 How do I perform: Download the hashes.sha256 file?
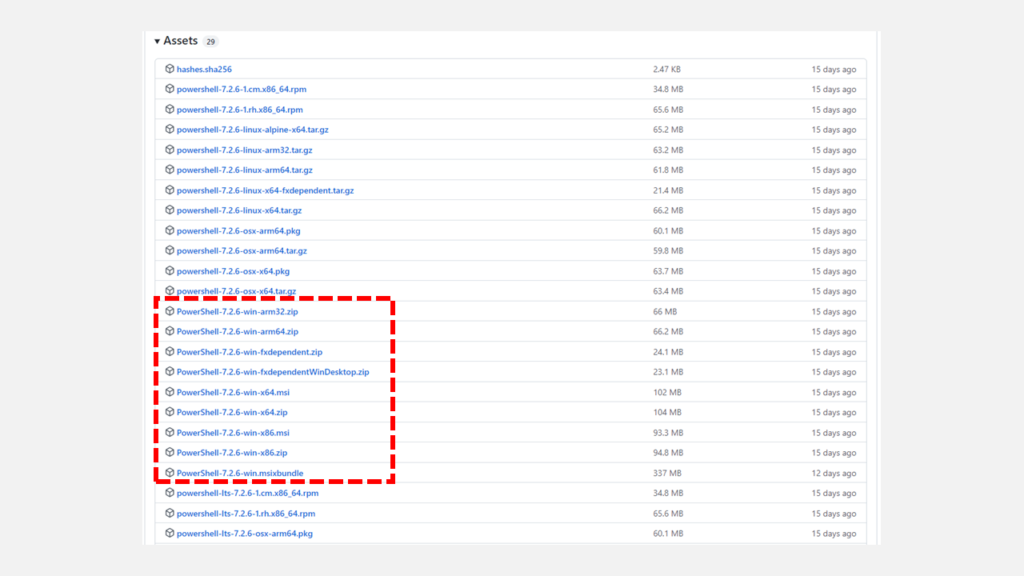pos(204,69)
